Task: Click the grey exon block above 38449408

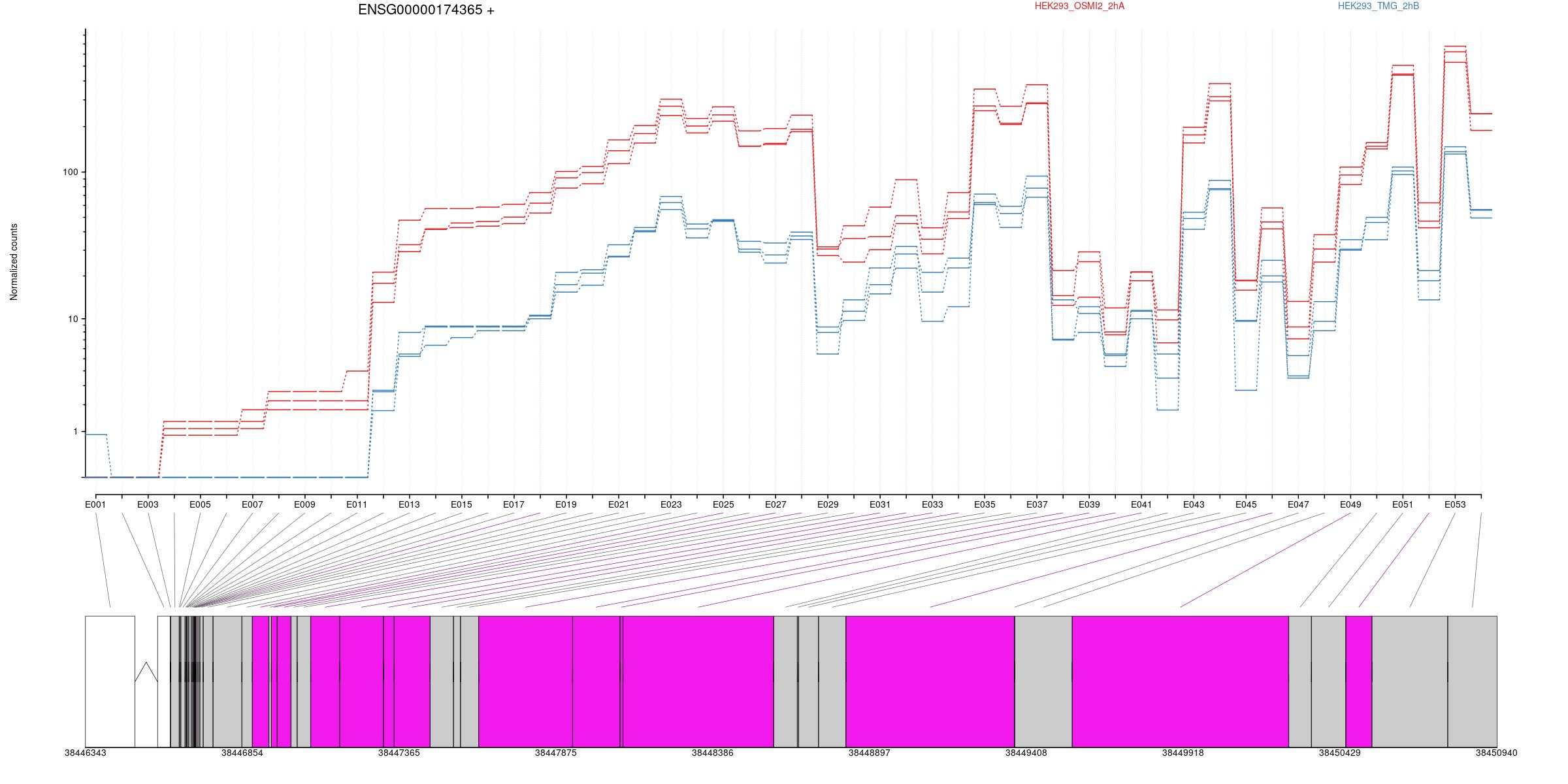Action: (x=1043, y=681)
